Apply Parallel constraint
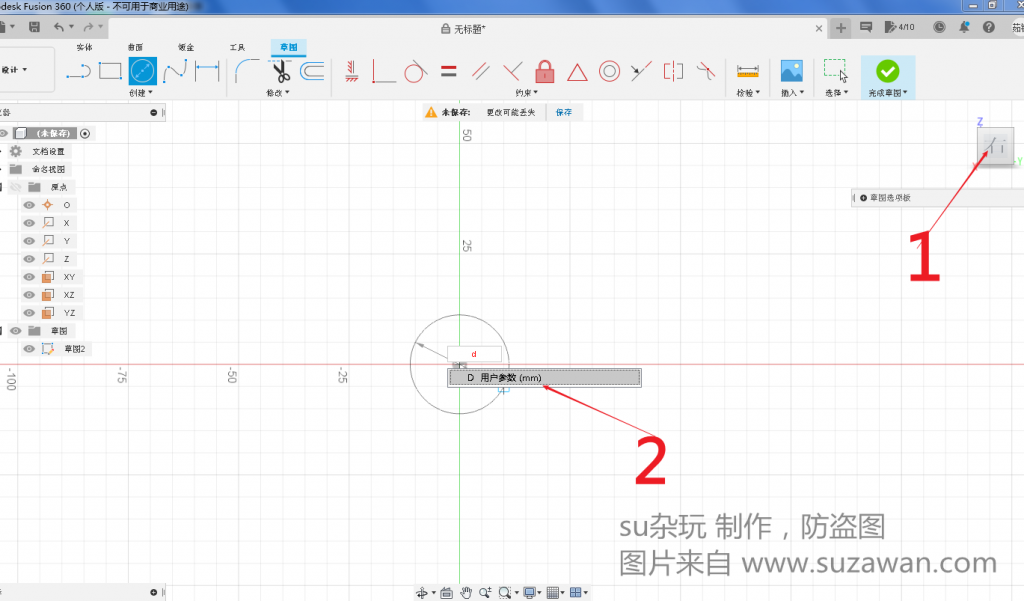The width and height of the screenshot is (1024, 601). click(481, 71)
